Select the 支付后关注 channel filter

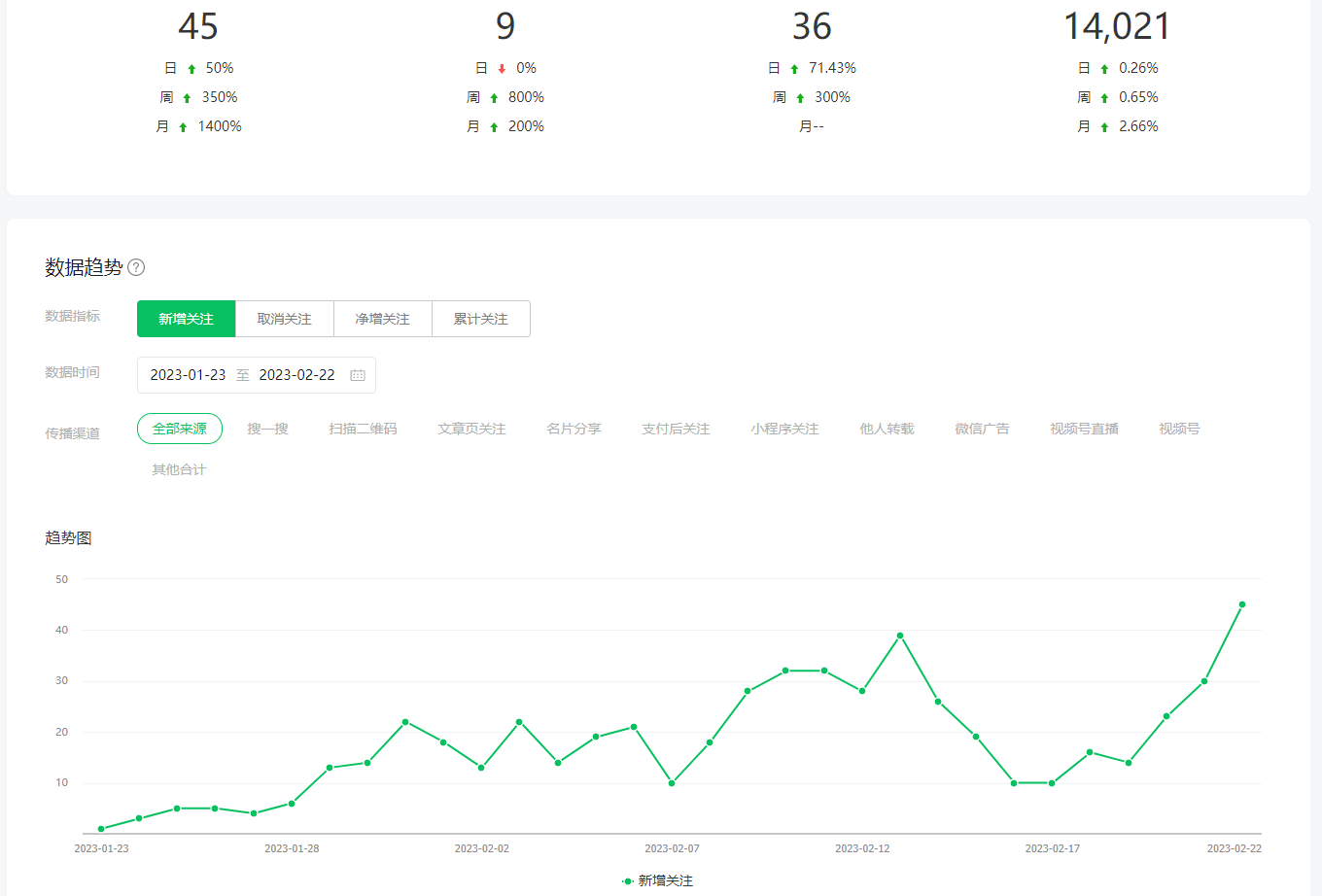point(676,429)
